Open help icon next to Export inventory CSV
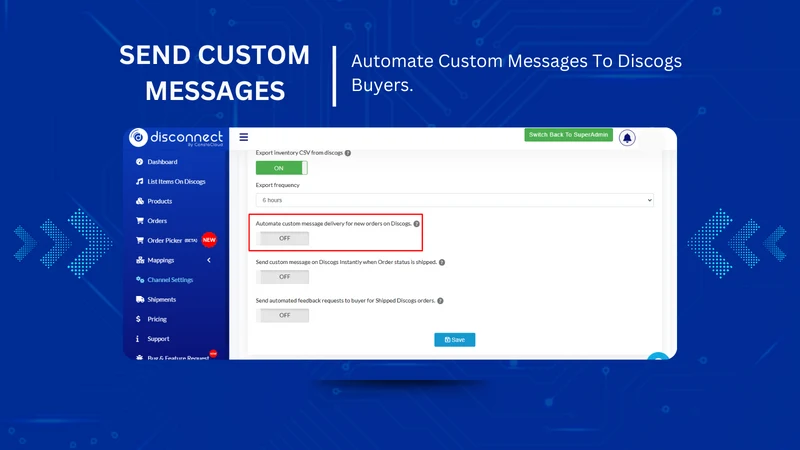The height and width of the screenshot is (450, 800). [347, 153]
